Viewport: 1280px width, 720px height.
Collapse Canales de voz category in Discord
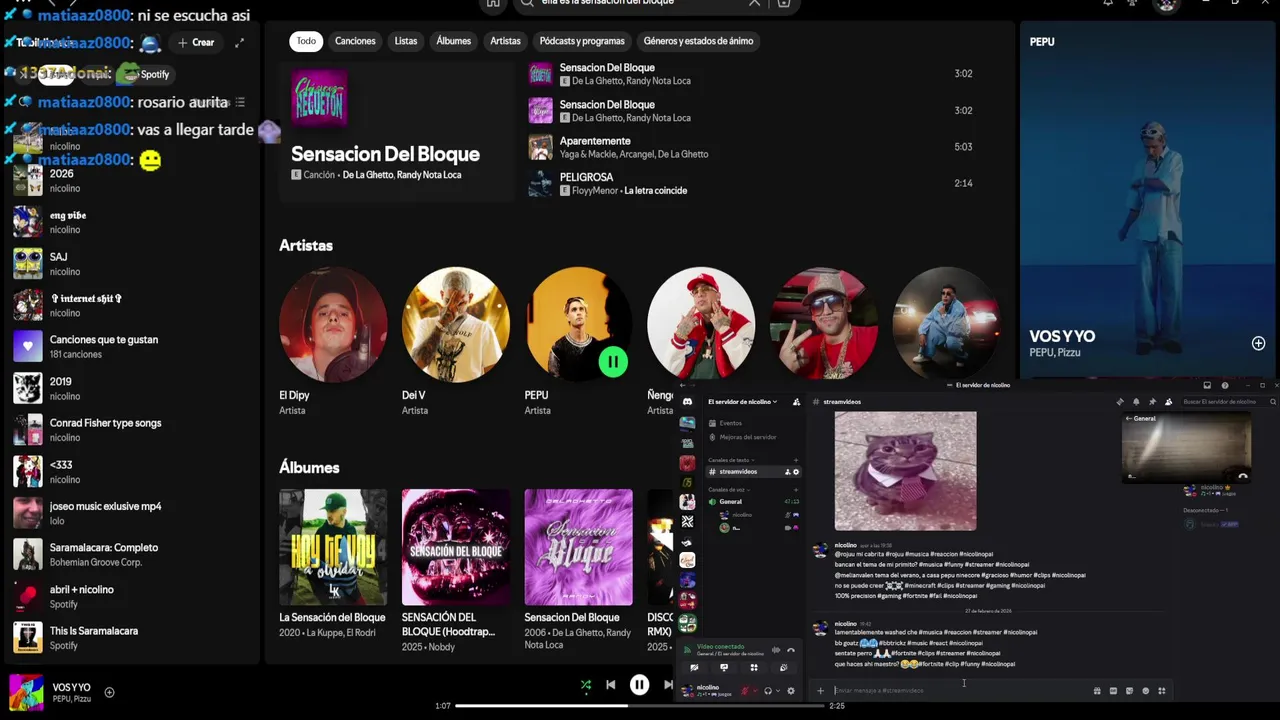pos(731,490)
